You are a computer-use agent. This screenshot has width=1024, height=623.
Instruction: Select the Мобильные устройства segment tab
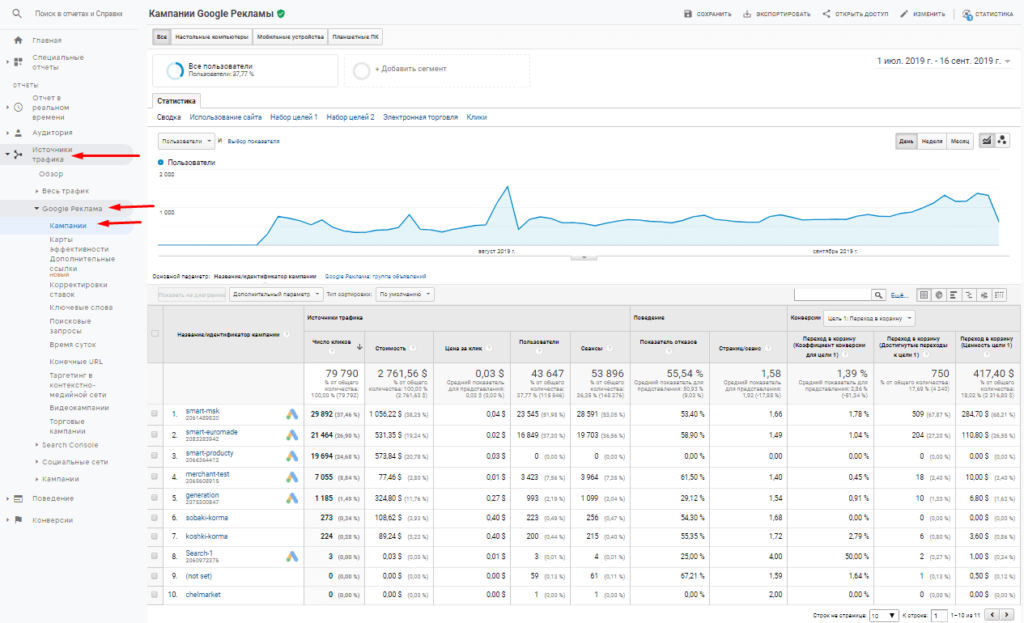[290, 37]
